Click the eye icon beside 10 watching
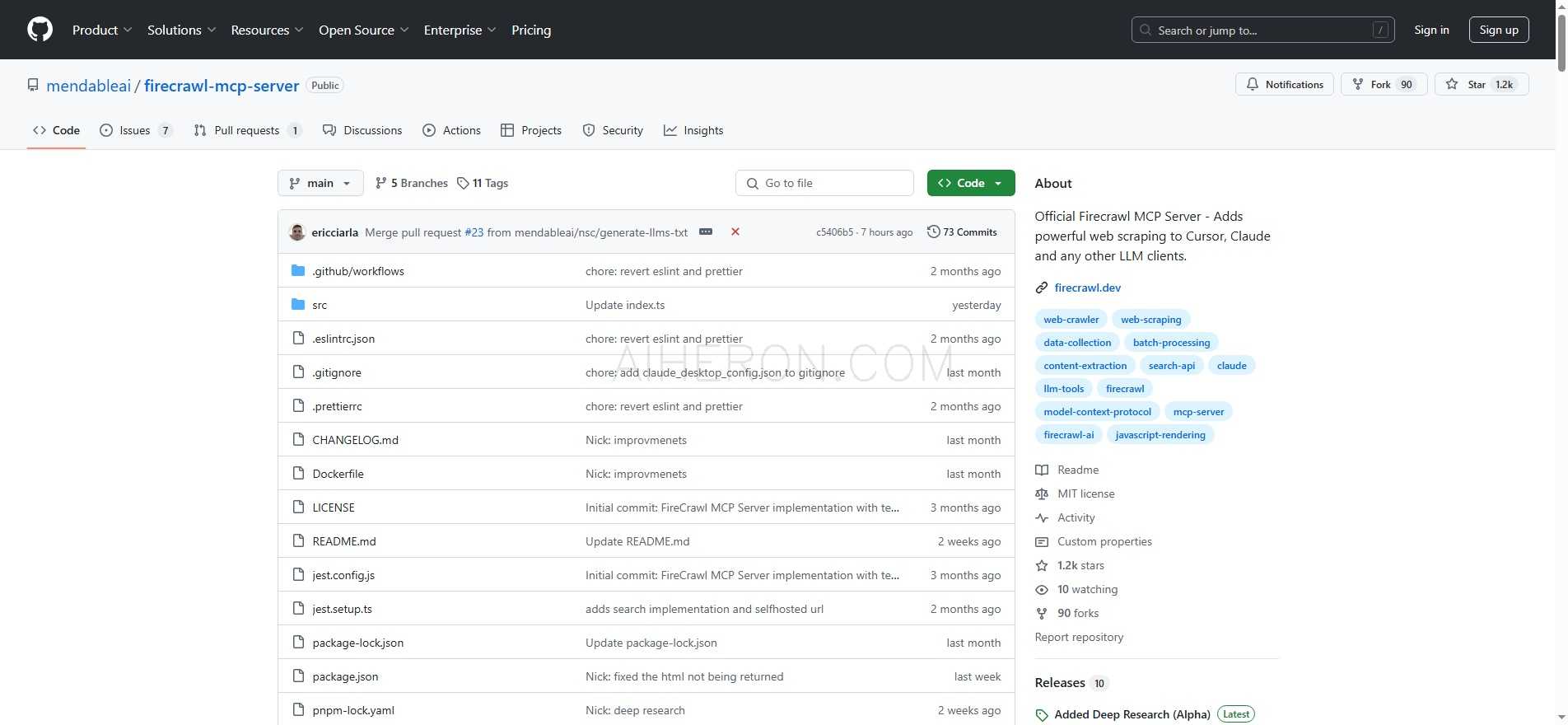 click(1042, 589)
